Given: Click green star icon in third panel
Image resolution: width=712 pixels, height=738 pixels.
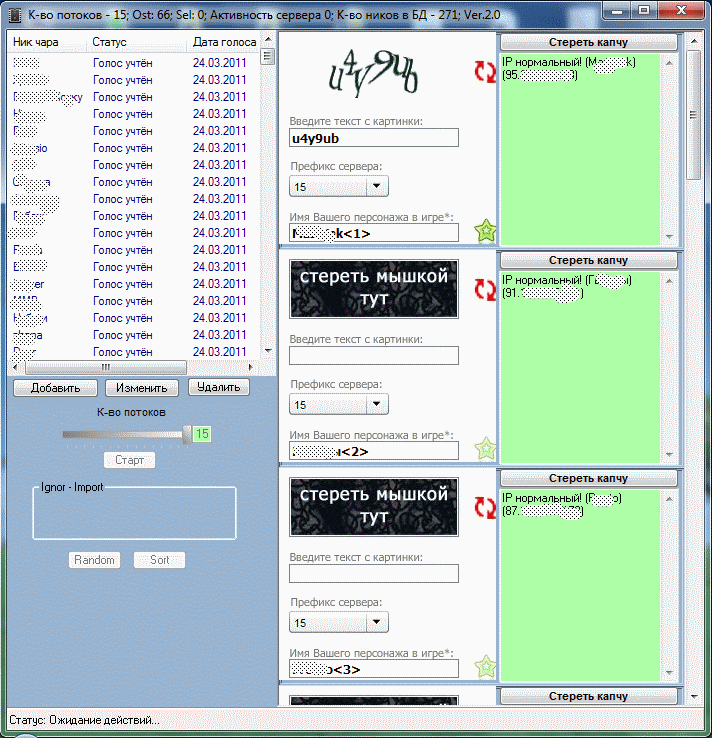Looking at the screenshot, I should 485,666.
